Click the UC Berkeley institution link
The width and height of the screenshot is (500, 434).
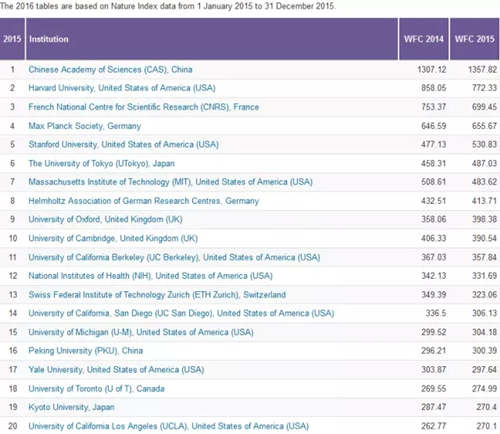coord(174,257)
